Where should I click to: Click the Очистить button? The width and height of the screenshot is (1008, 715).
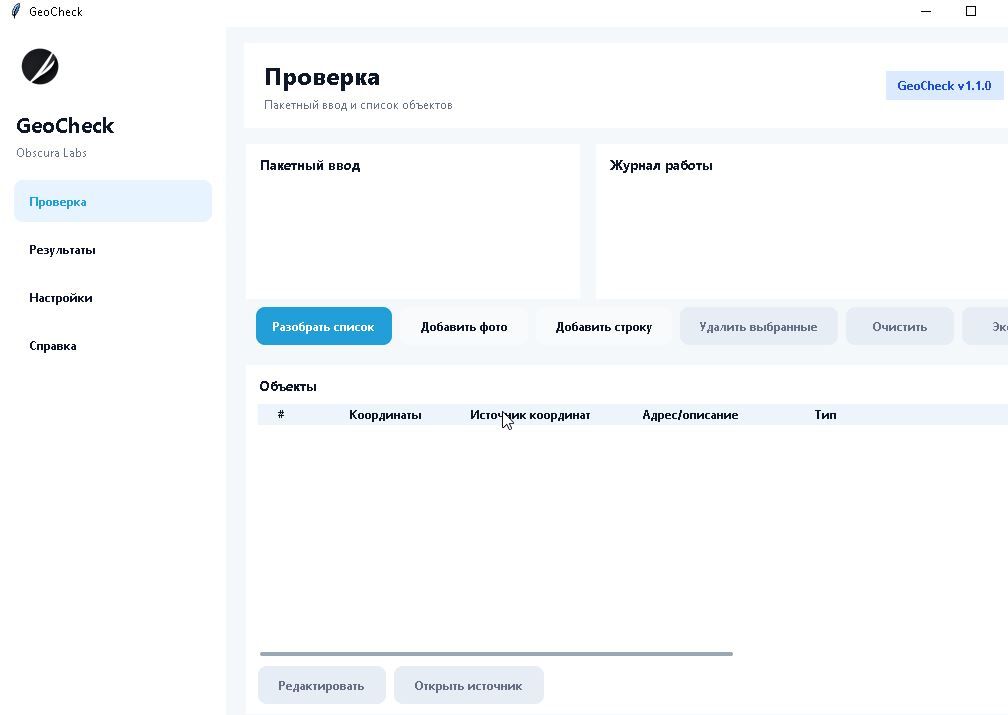tap(899, 326)
